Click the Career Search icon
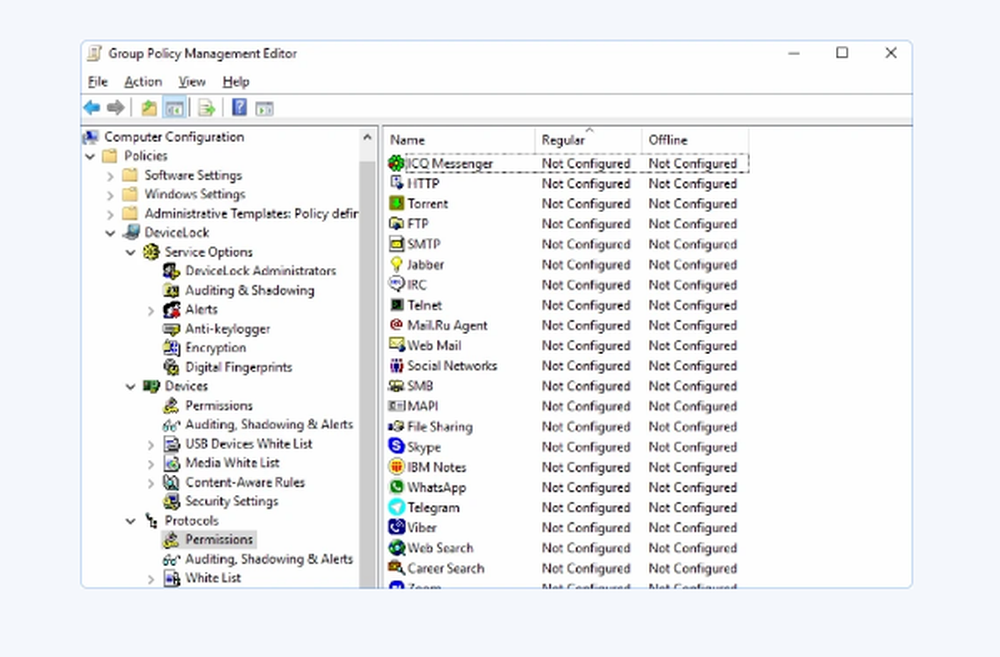The height and width of the screenshot is (657, 1000). click(397, 568)
